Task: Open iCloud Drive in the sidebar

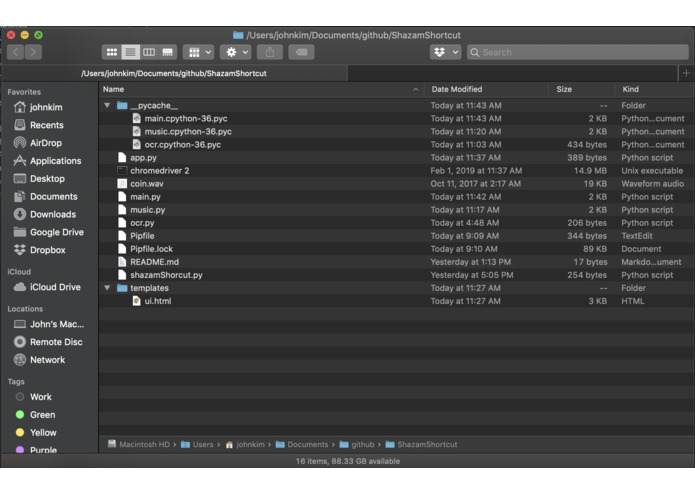Action: [55, 287]
